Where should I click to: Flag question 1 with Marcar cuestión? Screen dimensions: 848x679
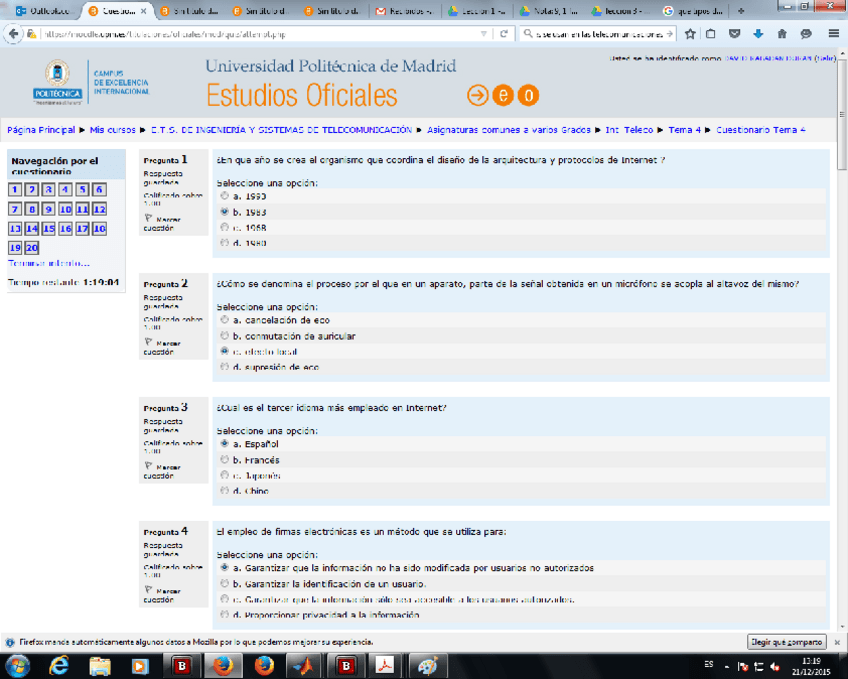tap(162, 223)
